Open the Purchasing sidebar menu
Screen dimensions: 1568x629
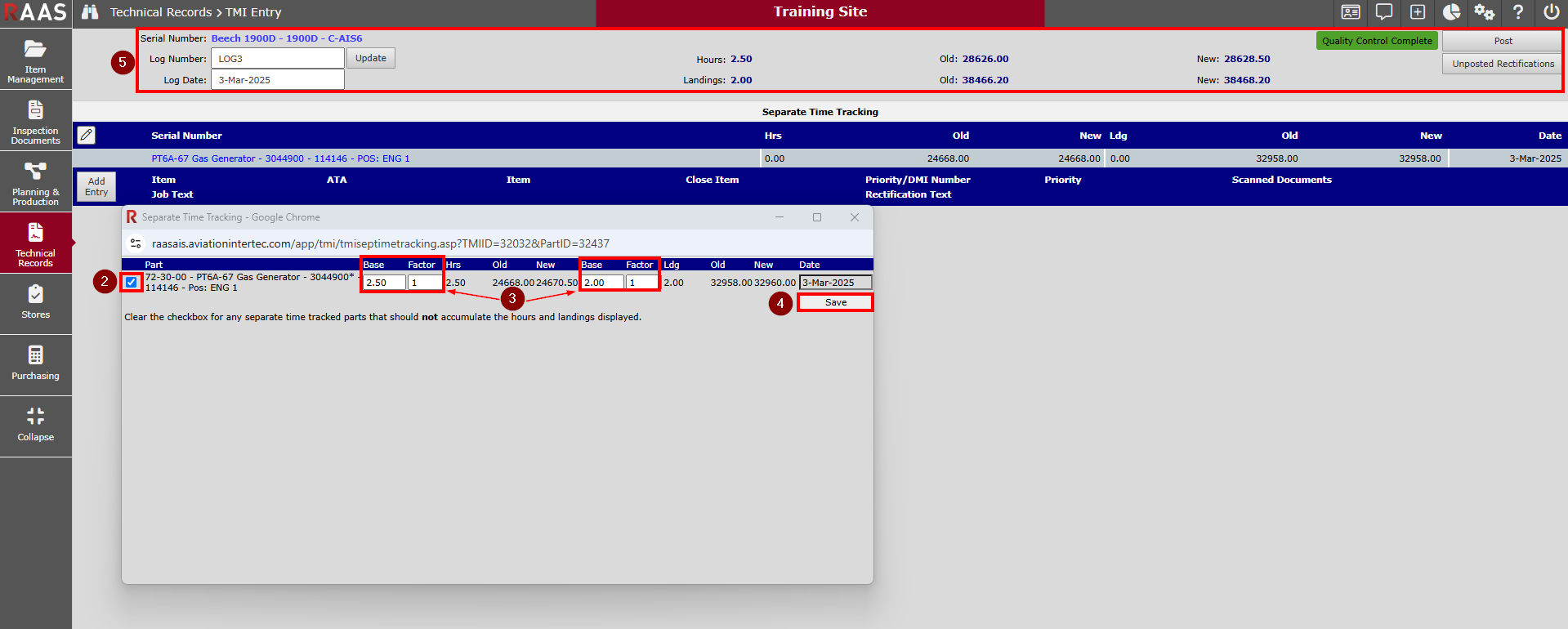click(x=35, y=364)
